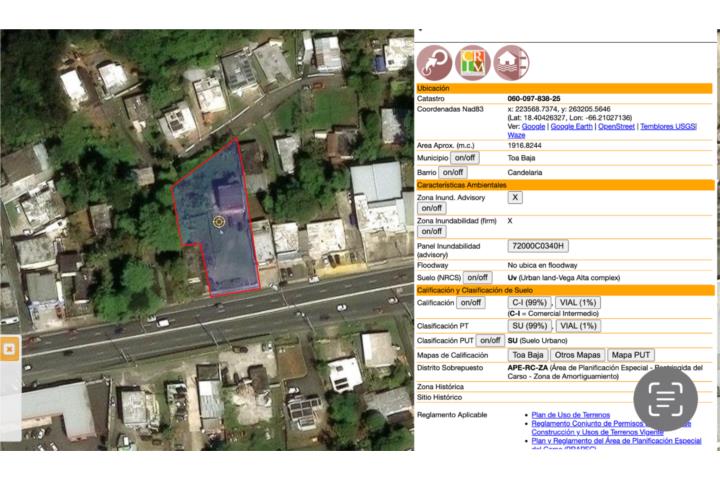The width and height of the screenshot is (720, 480).
Task: Click the C-I (99%) button
Action: 529,302
